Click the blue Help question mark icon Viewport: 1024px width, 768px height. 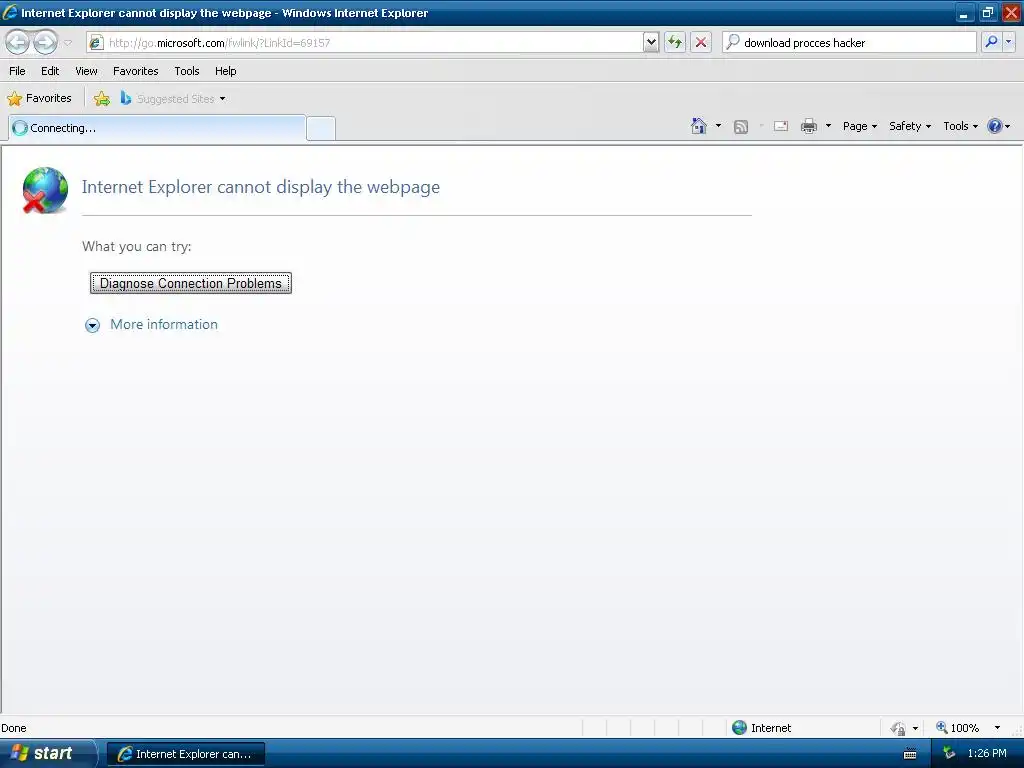(x=995, y=126)
